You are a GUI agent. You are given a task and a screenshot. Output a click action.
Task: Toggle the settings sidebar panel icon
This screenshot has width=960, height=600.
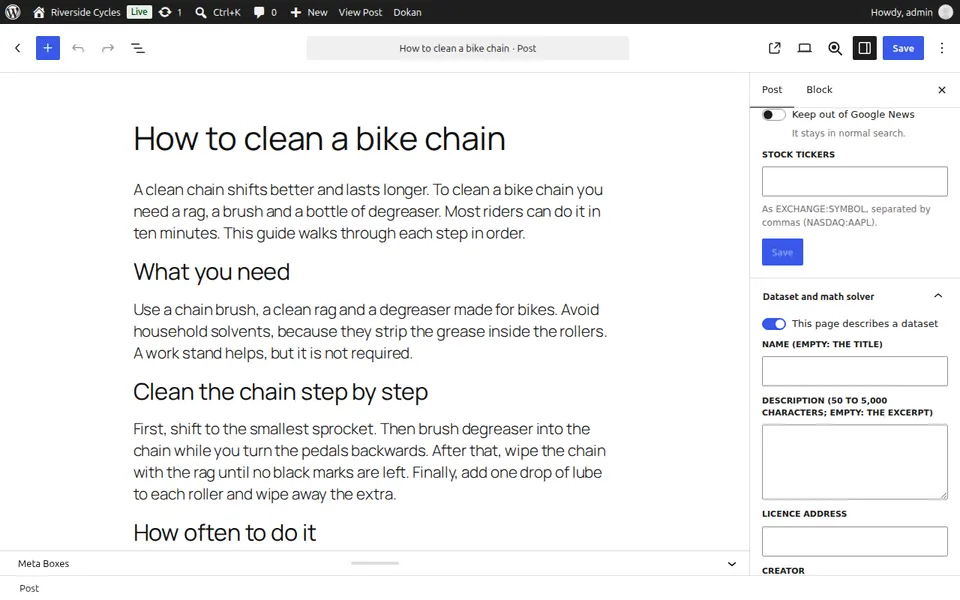pyautogui.click(x=864, y=48)
